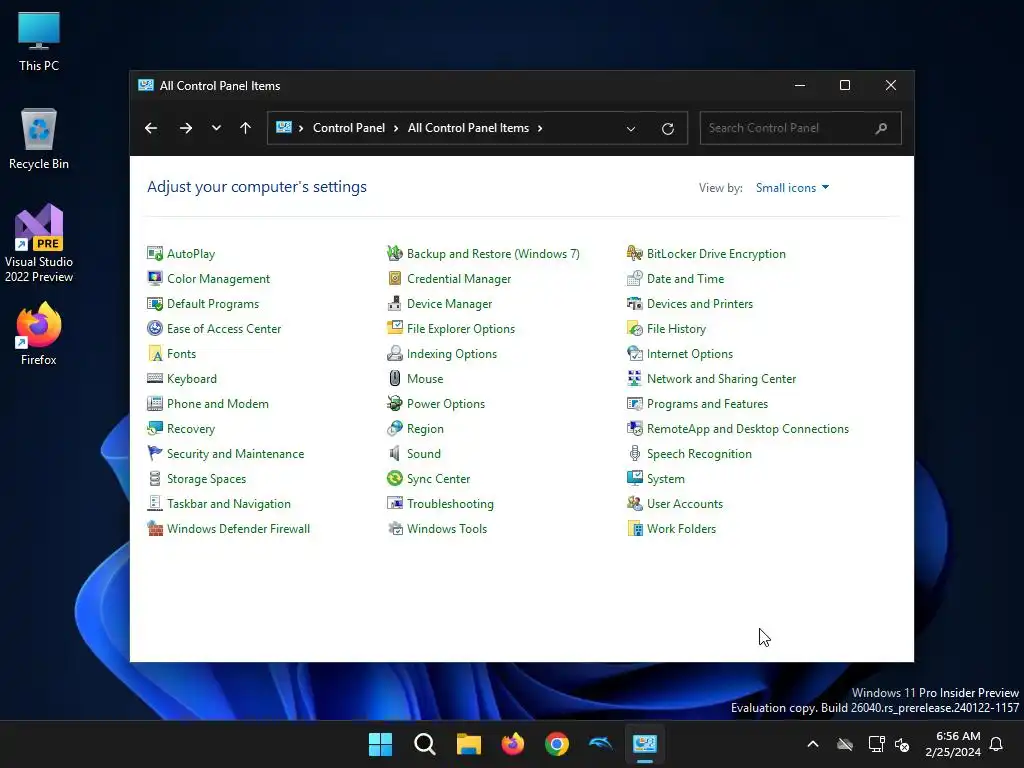The width and height of the screenshot is (1024, 768).
Task: Open Phone and Modem settings
Action: coord(217,404)
